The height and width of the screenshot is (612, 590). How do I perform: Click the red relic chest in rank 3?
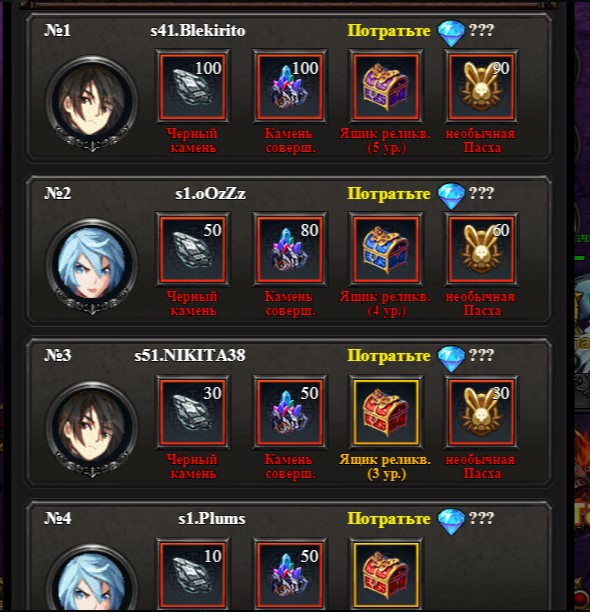point(386,413)
